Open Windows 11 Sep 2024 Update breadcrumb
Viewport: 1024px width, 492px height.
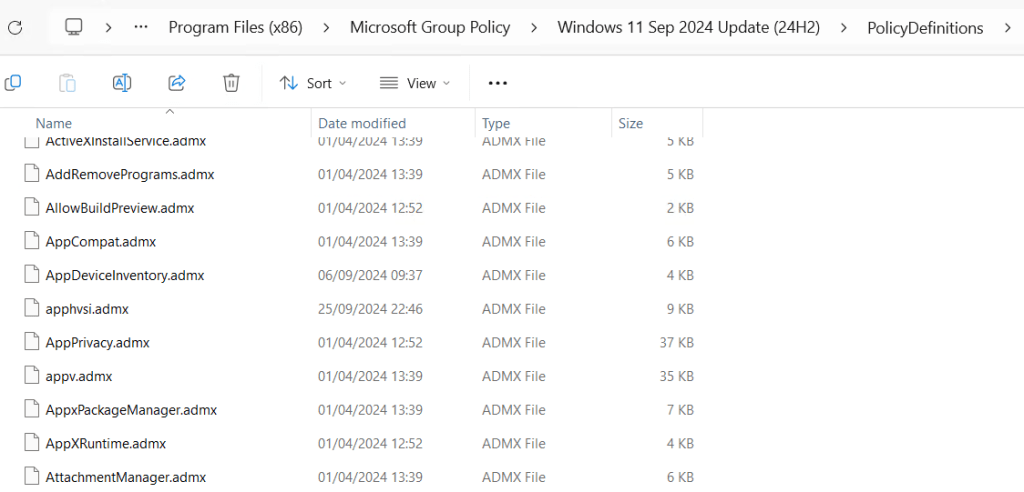(688, 28)
